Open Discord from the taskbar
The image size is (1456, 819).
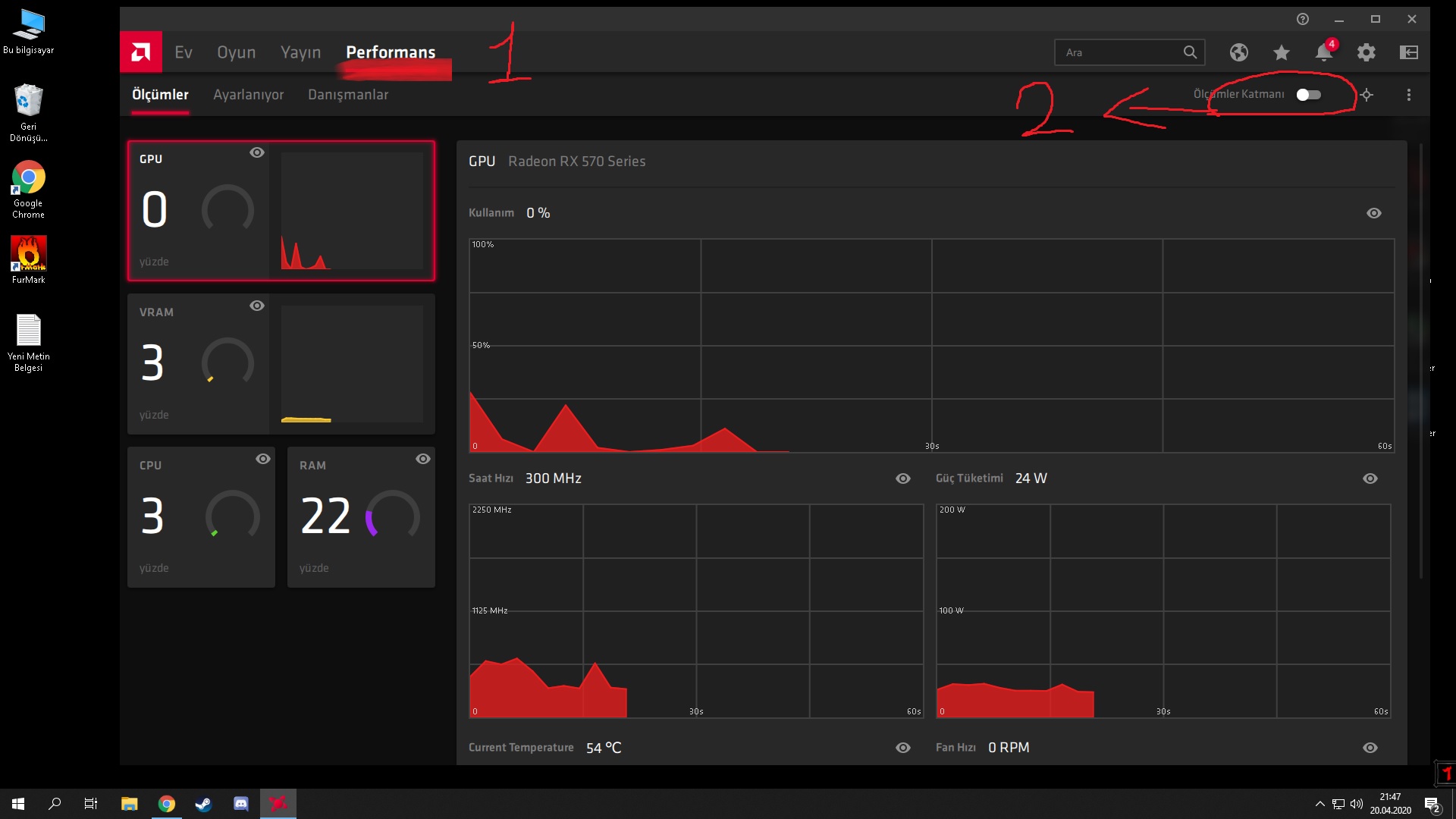(241, 804)
